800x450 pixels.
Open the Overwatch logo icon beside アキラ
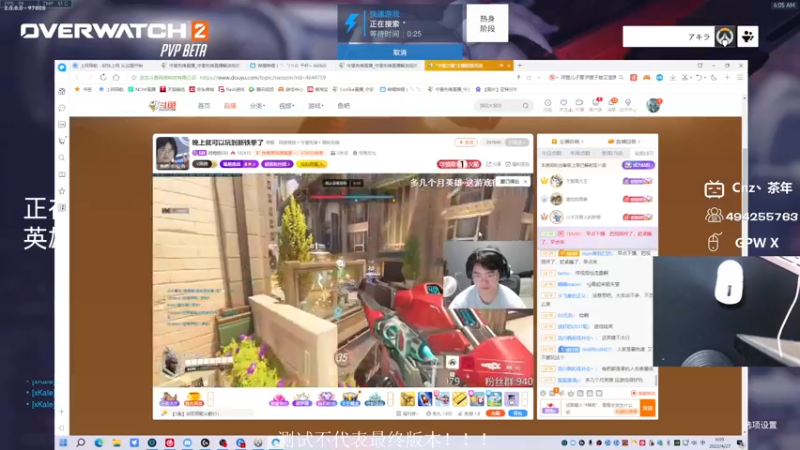click(x=724, y=37)
